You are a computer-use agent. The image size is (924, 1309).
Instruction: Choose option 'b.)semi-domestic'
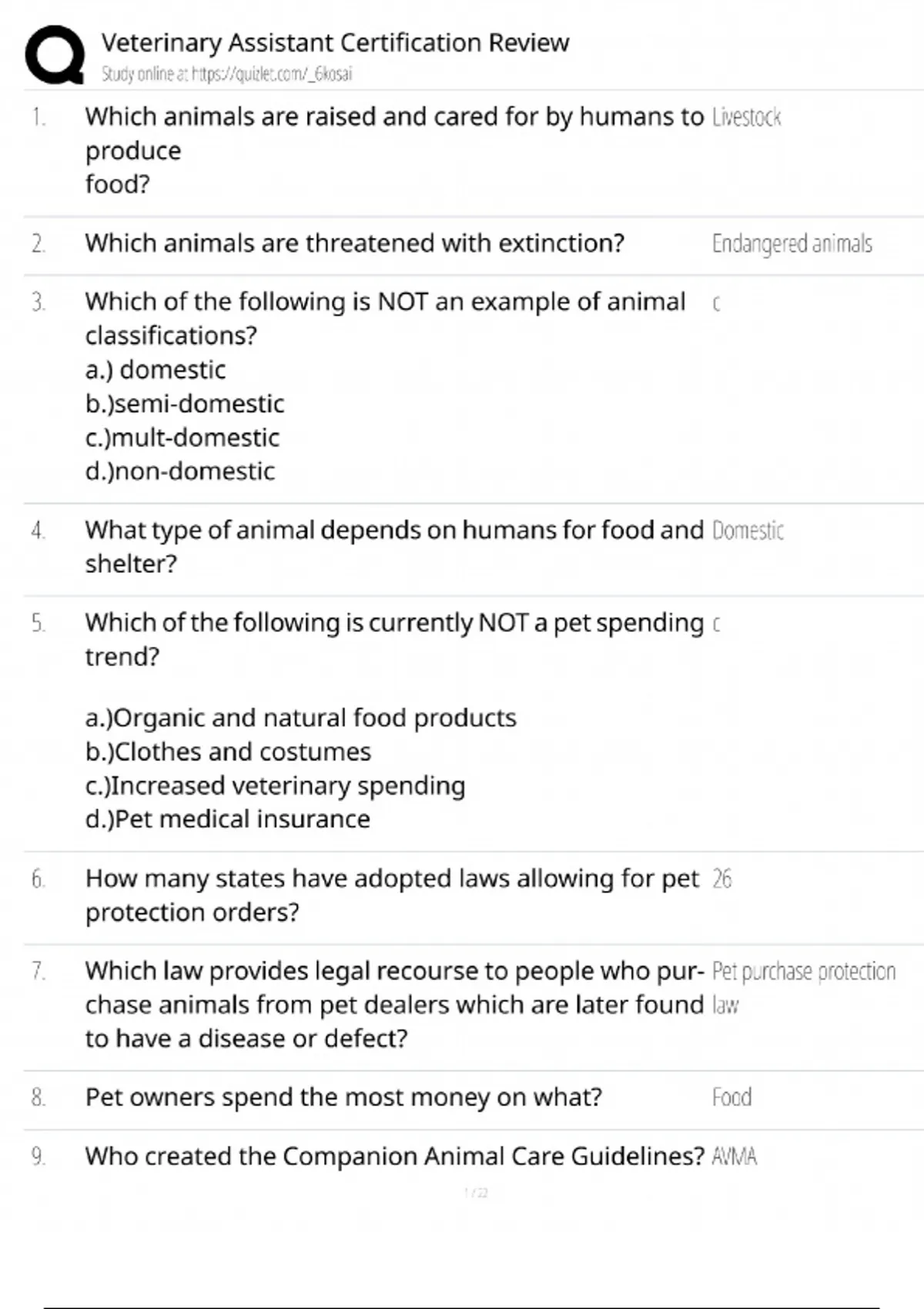tap(185, 403)
